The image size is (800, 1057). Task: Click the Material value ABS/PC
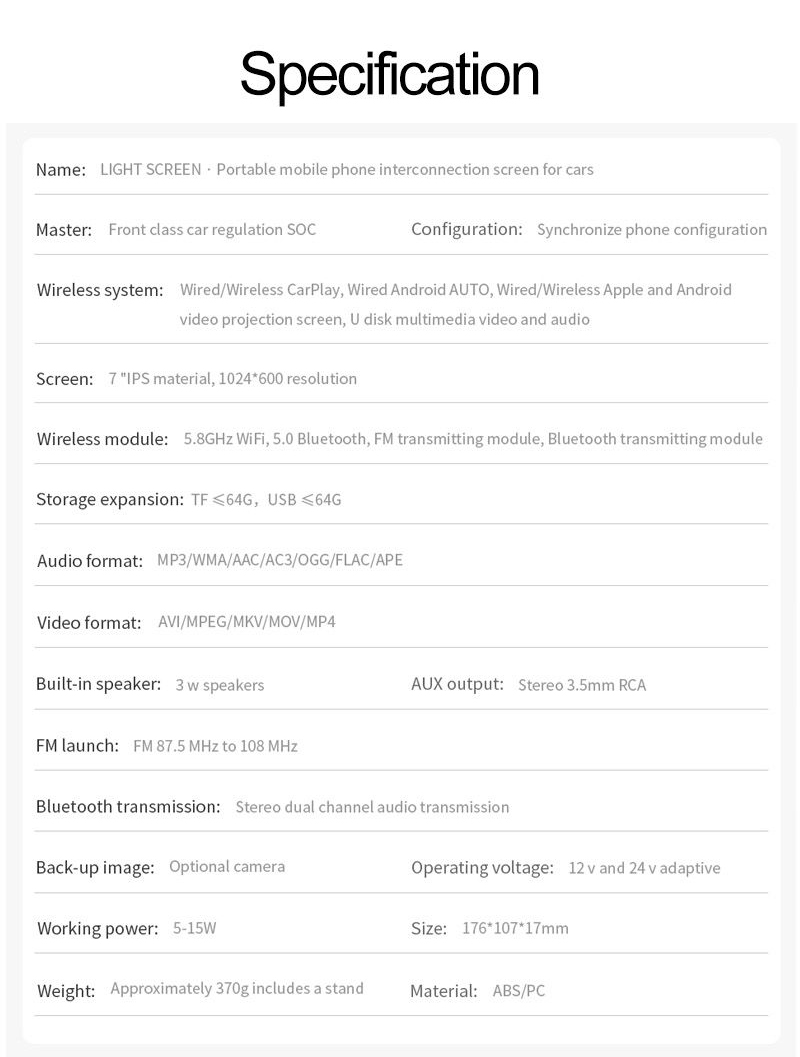pos(519,991)
